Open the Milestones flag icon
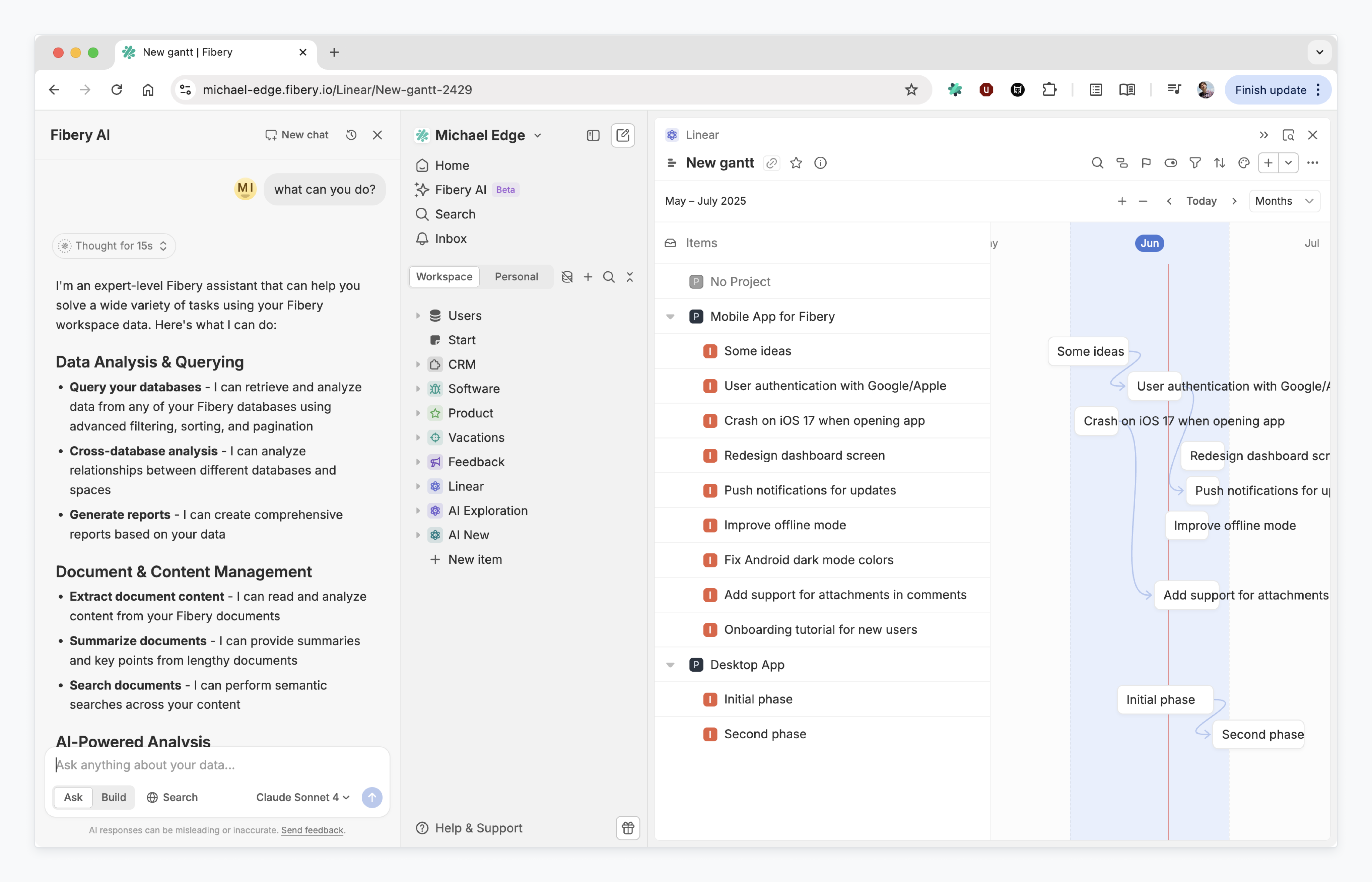The width and height of the screenshot is (1372, 882). pos(1146,163)
